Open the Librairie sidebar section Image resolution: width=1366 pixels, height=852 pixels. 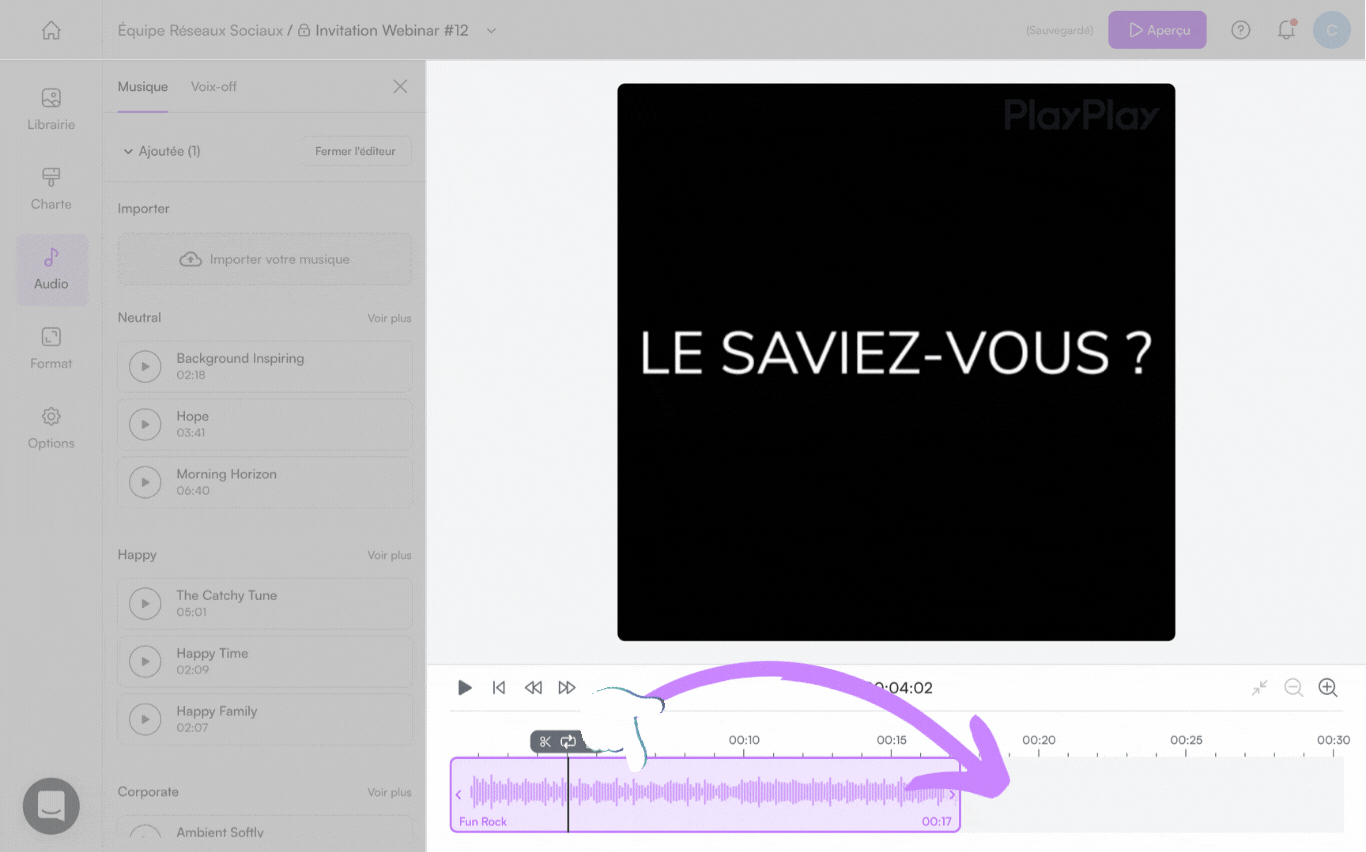[51, 109]
